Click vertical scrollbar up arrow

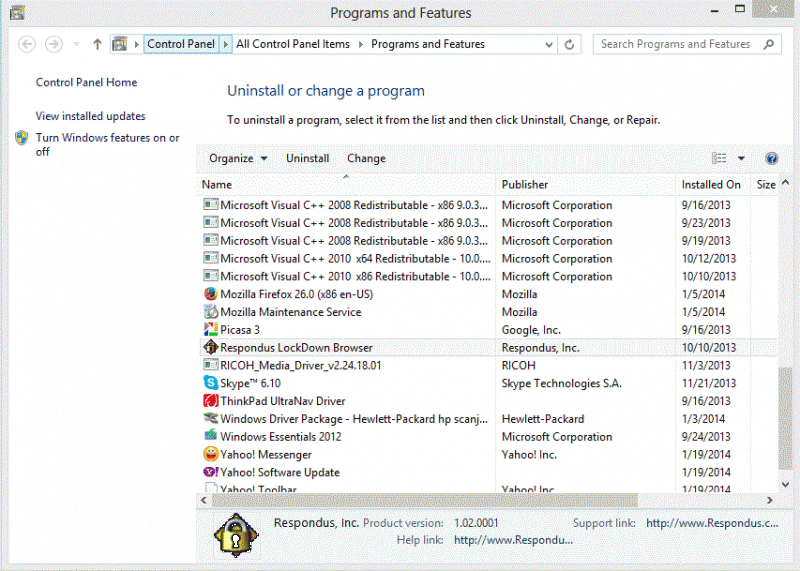click(x=785, y=183)
